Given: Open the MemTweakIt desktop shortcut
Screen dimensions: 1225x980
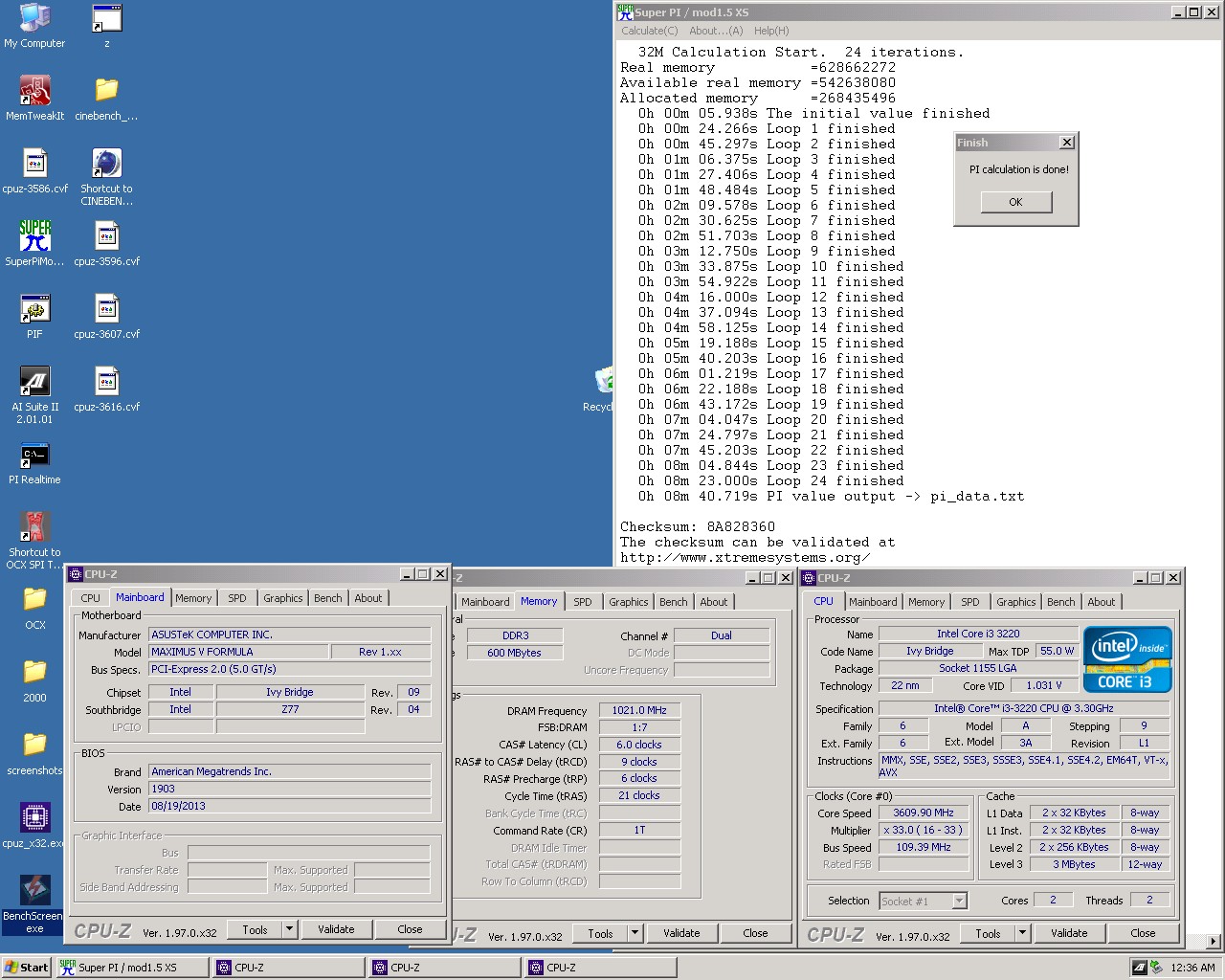Looking at the screenshot, I should pos(34,99).
